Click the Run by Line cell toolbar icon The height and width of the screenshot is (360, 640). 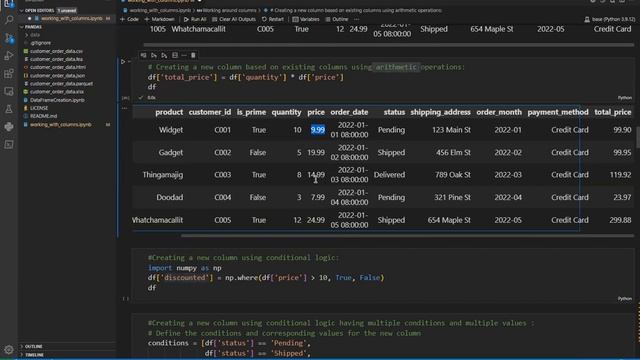pos(143,55)
